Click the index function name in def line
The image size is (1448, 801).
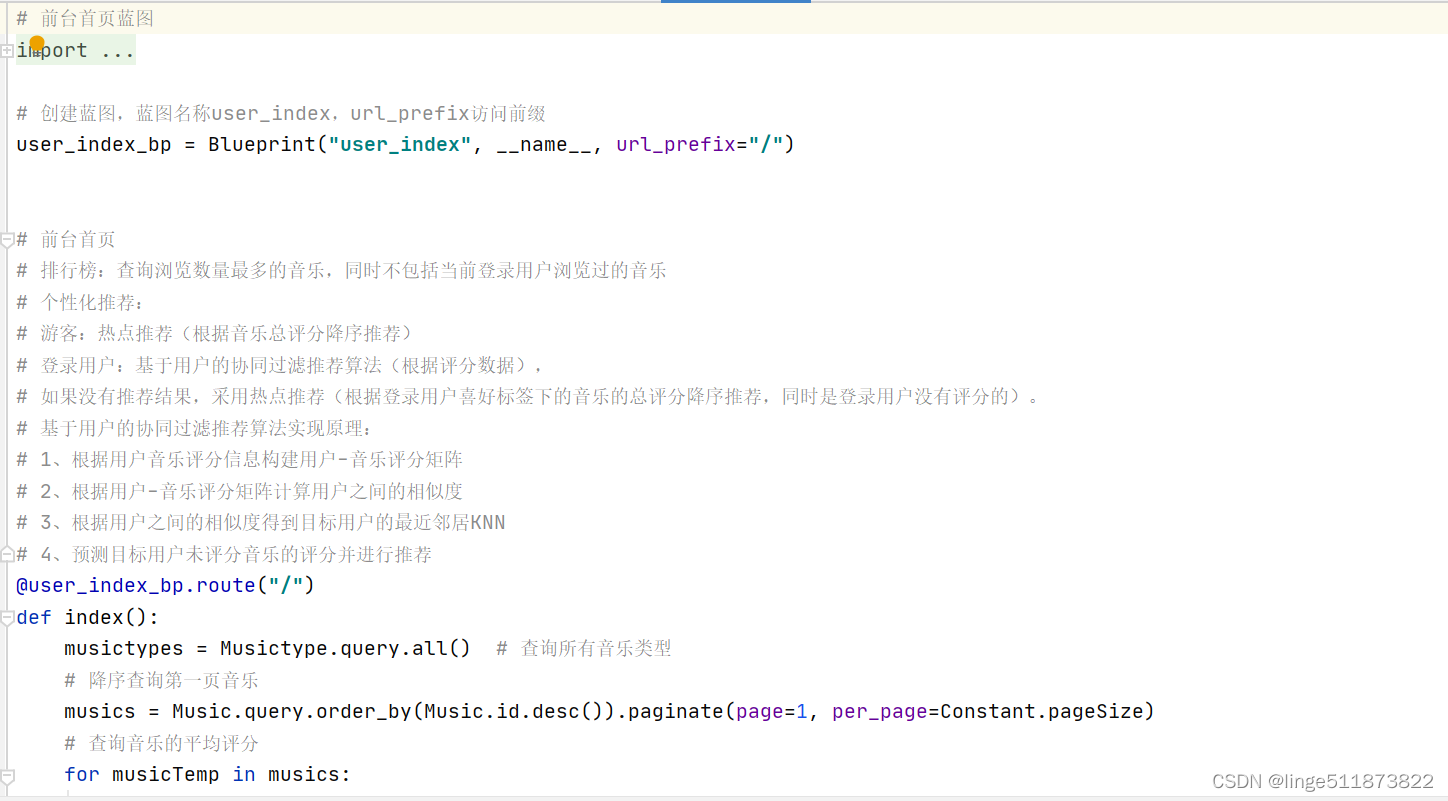point(94,617)
